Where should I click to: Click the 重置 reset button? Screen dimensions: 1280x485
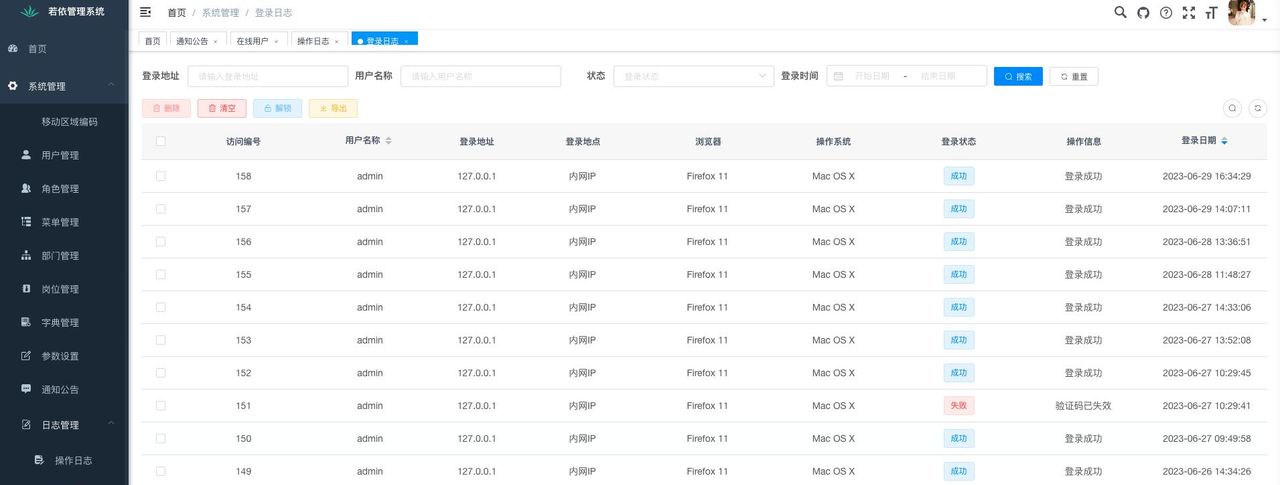(1074, 76)
